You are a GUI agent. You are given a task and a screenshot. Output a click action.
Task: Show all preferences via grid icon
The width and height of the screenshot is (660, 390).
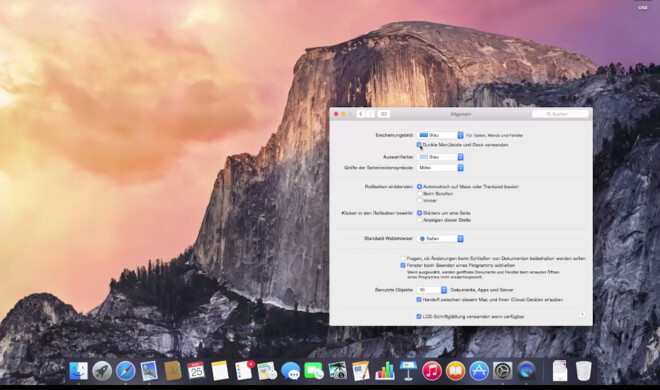pyautogui.click(x=383, y=114)
